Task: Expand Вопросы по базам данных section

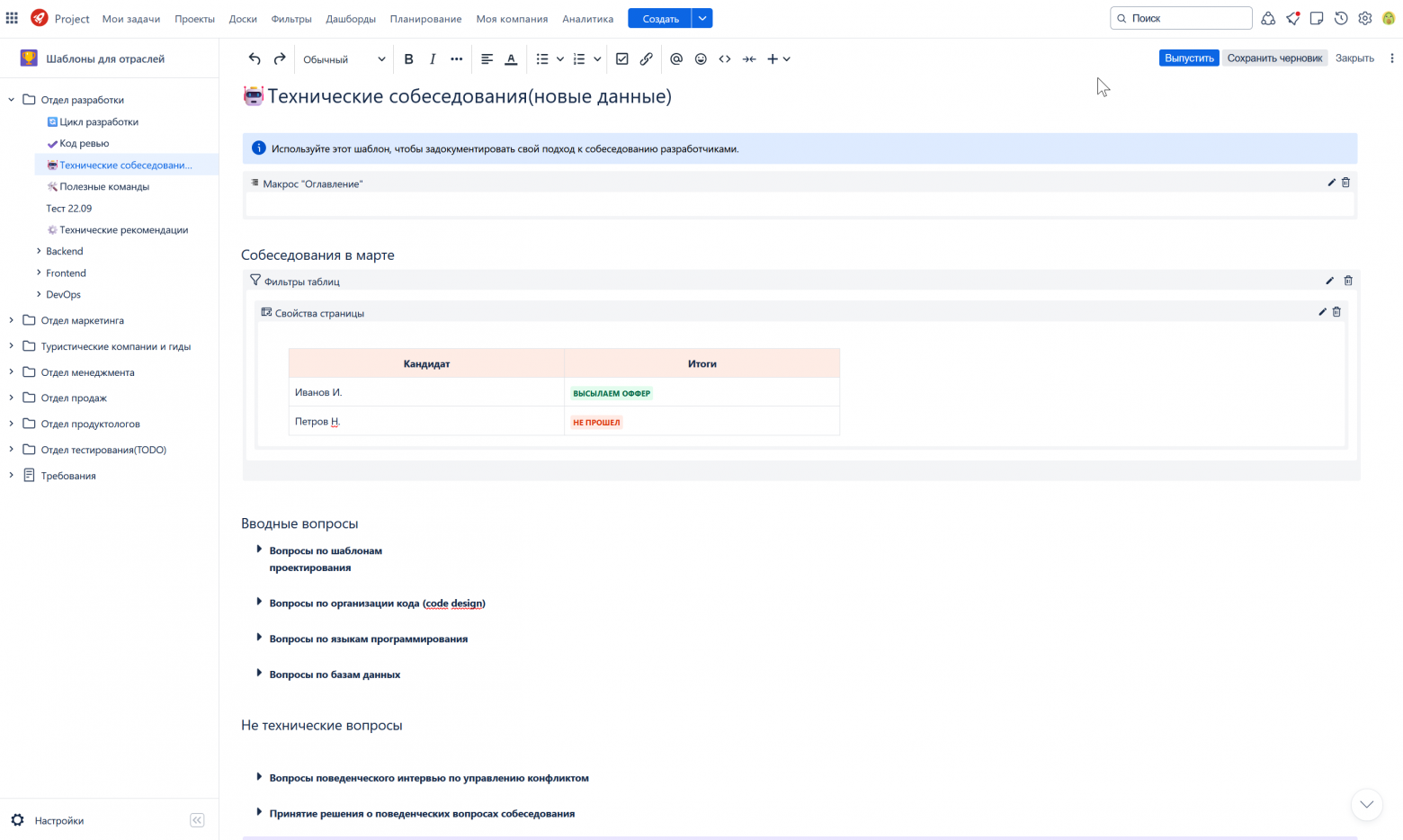Action: (x=259, y=674)
